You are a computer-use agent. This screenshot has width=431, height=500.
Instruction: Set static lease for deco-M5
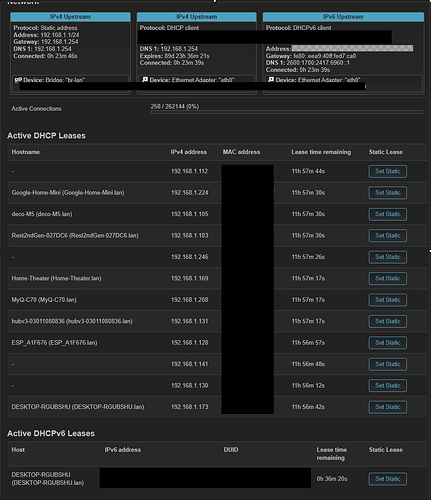(x=388, y=214)
